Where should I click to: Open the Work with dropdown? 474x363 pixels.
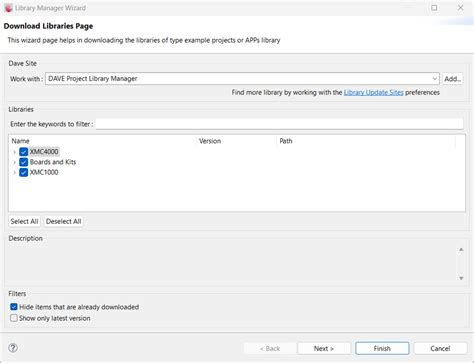(434, 79)
